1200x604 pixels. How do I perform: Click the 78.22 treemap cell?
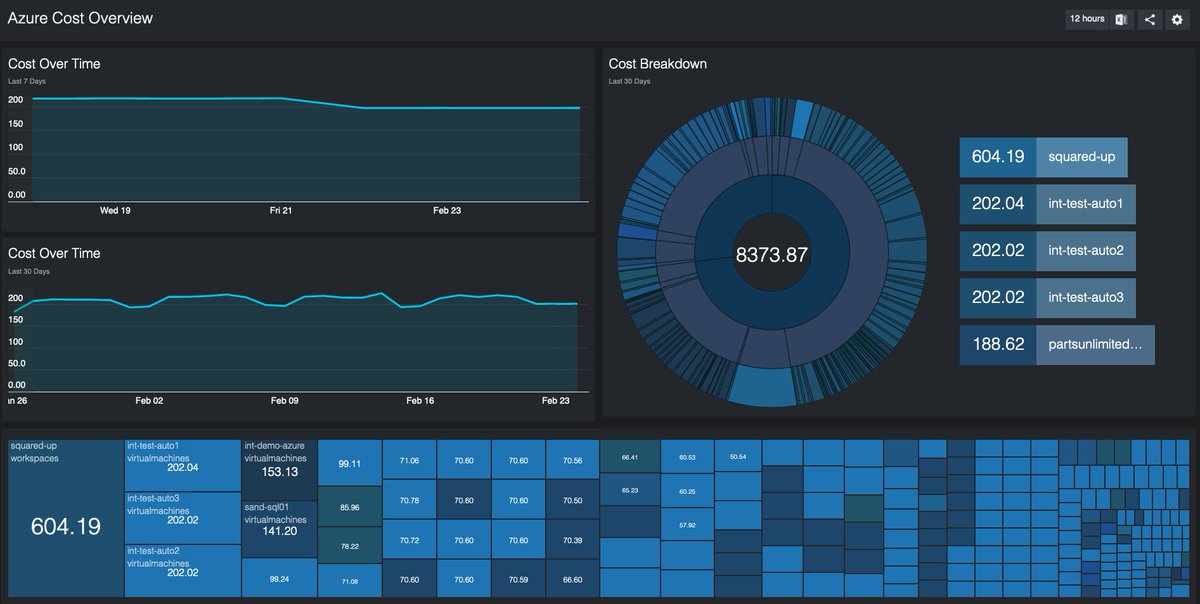pyautogui.click(x=349, y=547)
